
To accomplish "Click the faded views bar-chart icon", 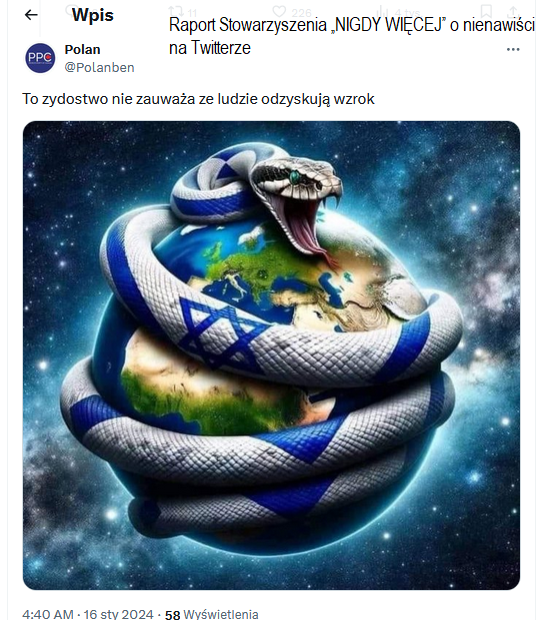I will tap(383, 12).
